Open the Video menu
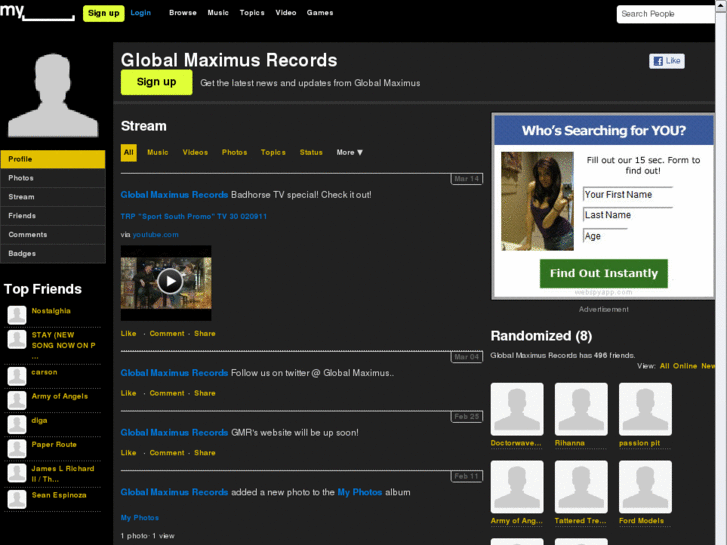727x545 pixels. (286, 13)
